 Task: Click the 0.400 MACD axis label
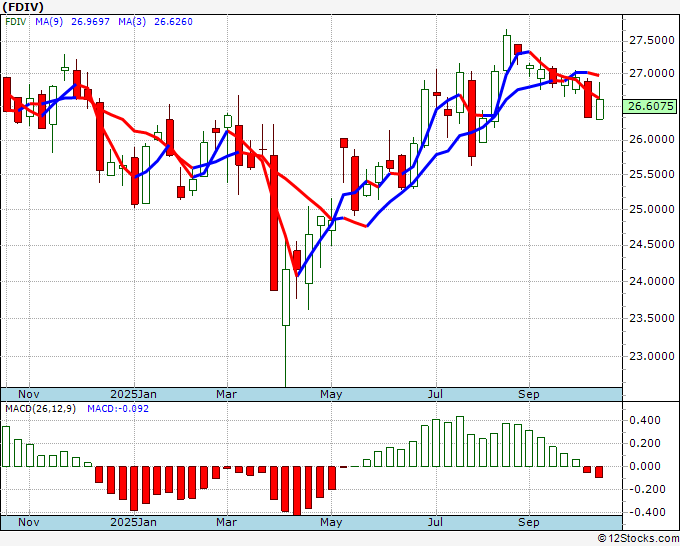tap(646, 420)
